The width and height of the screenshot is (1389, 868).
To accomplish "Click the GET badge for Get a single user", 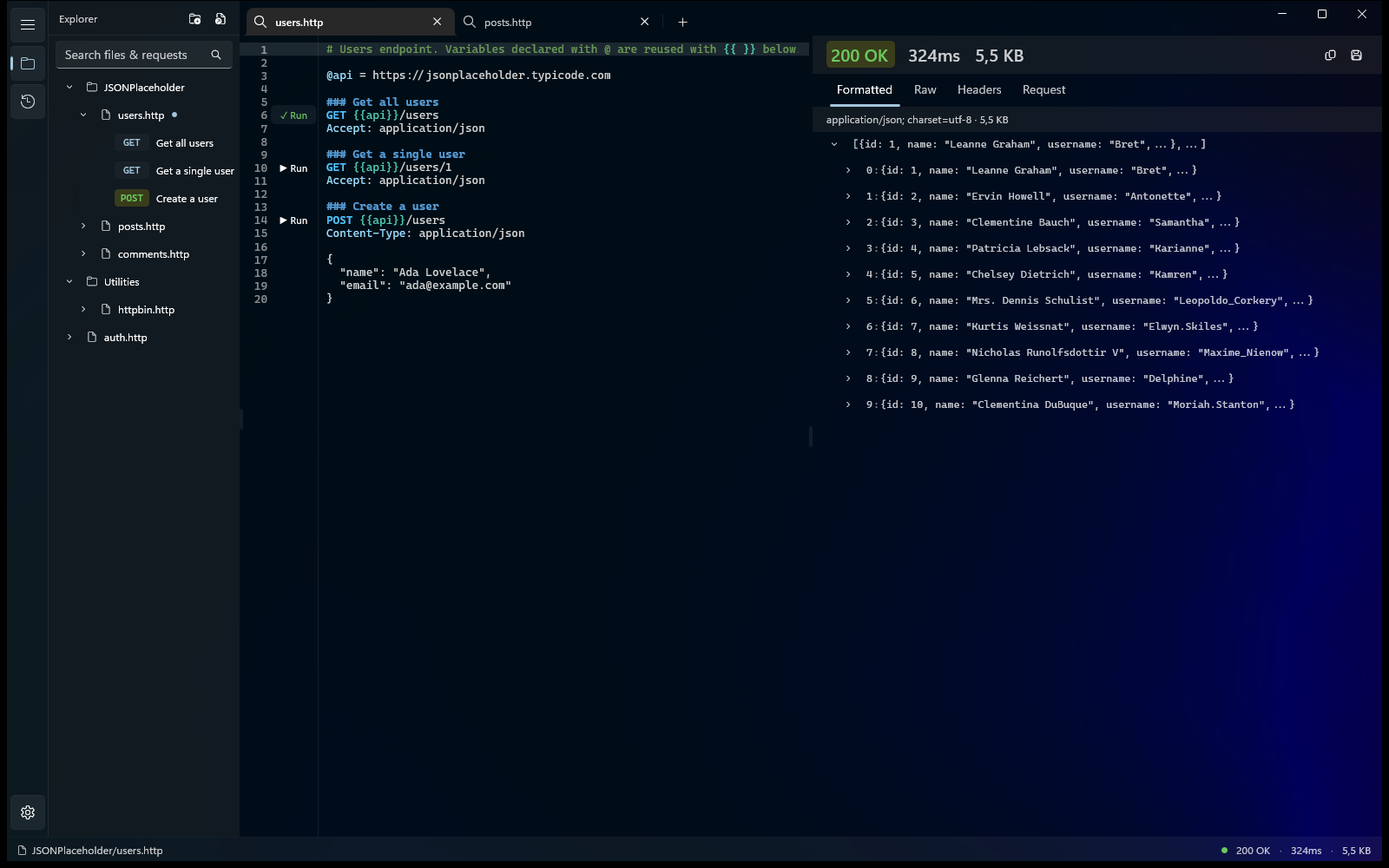I will [132, 171].
